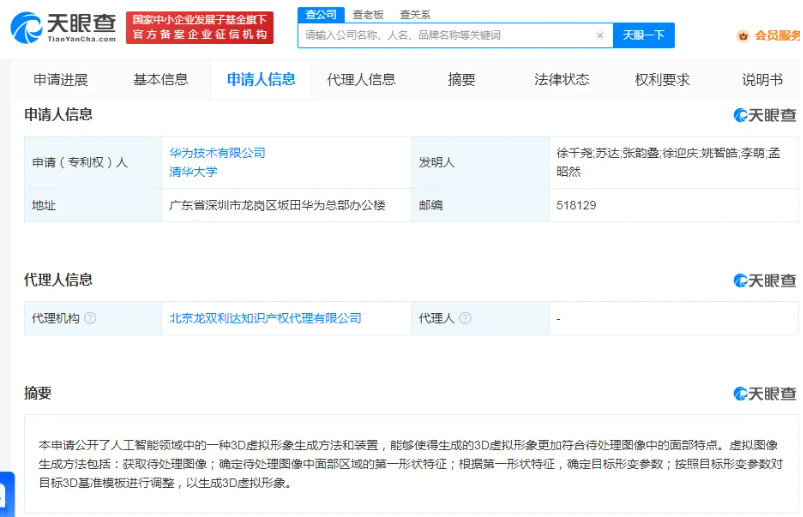
Task: Open 北京龙双利达知识产权代理有限公司 link
Action: click(x=265, y=318)
